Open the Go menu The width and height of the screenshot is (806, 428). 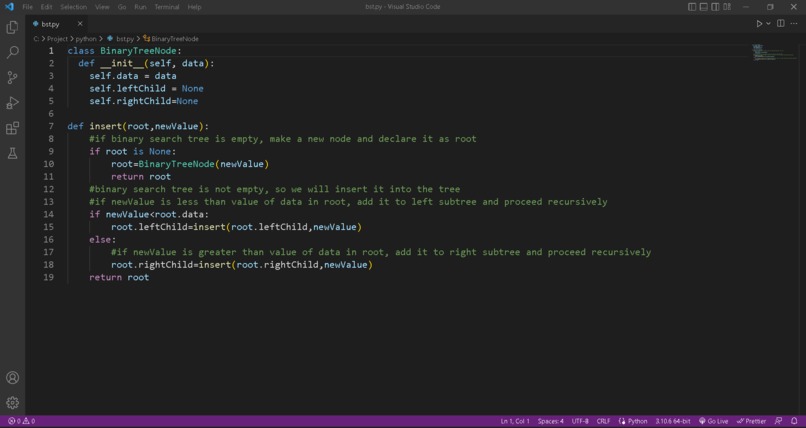(122, 7)
